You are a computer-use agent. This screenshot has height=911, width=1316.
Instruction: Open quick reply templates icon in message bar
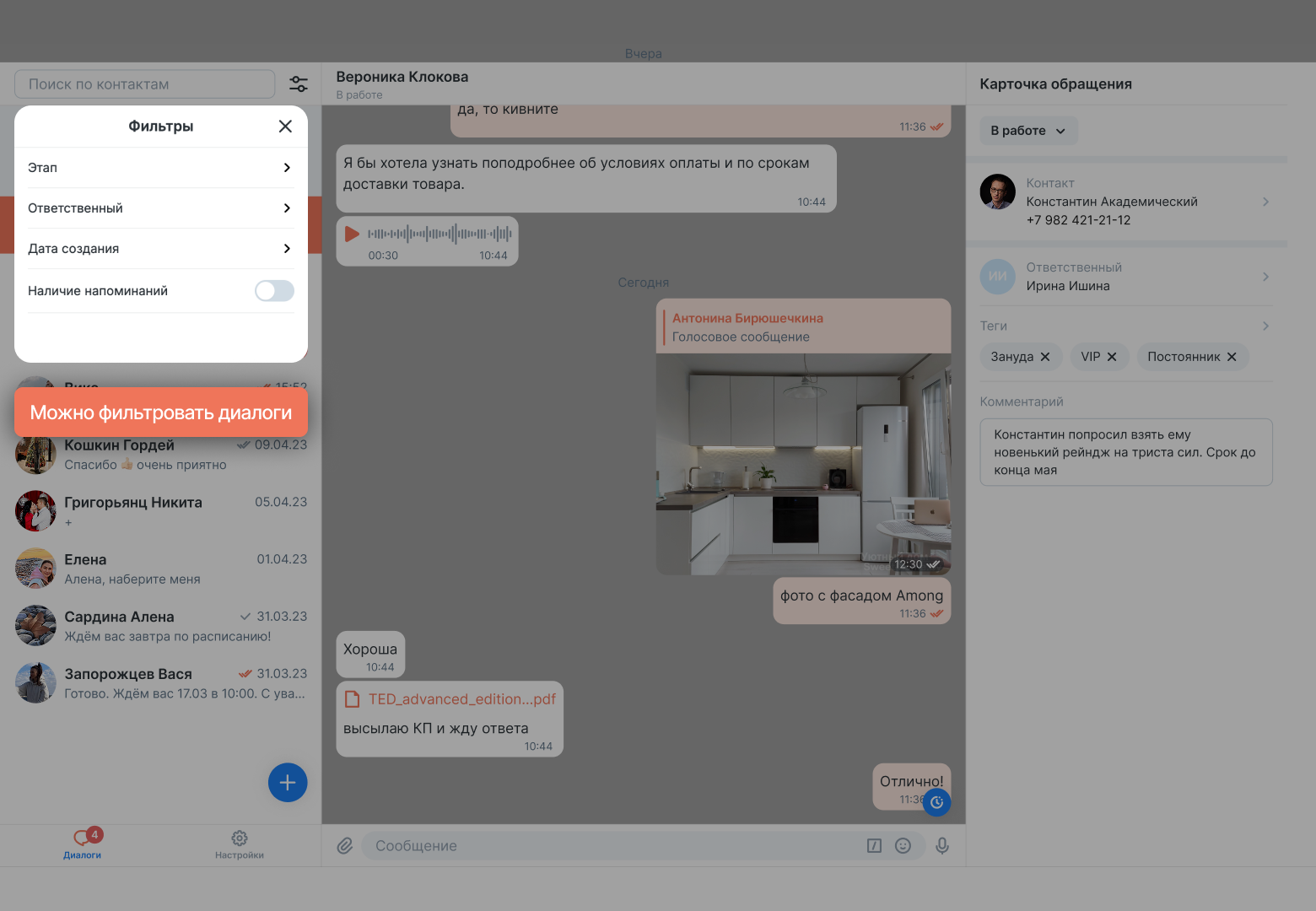point(874,845)
